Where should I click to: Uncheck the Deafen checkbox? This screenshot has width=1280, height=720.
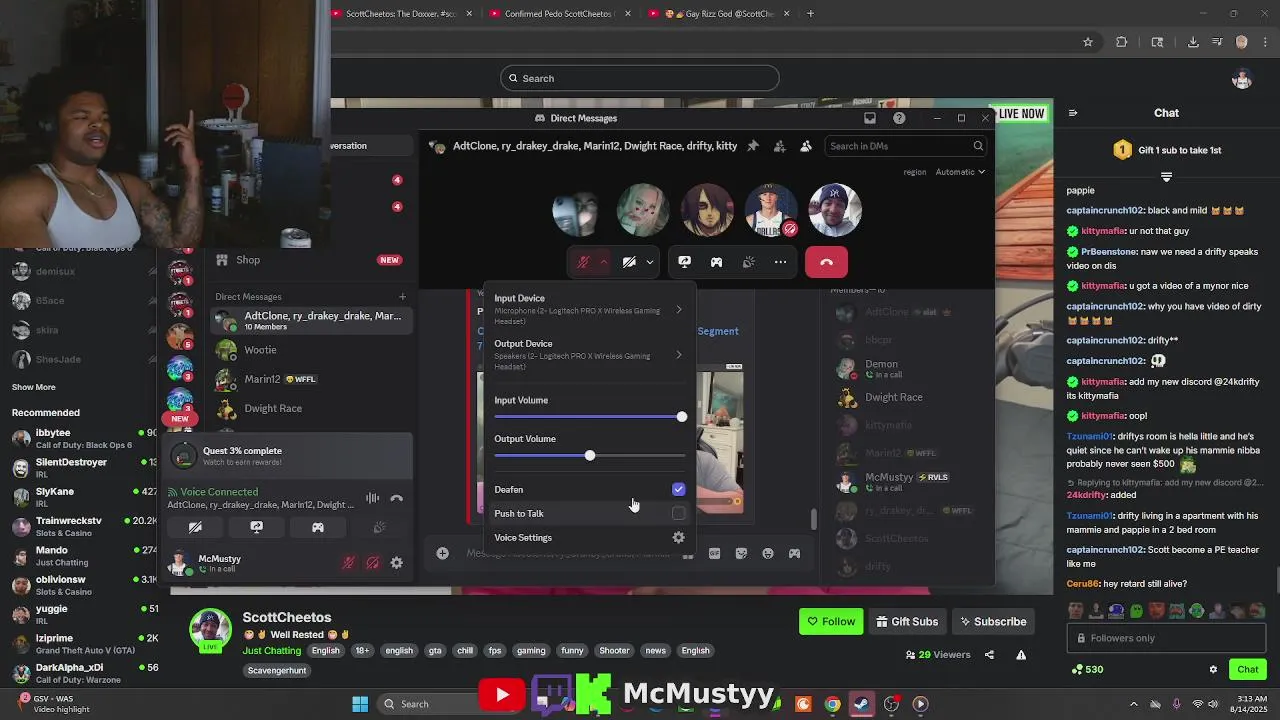[679, 489]
